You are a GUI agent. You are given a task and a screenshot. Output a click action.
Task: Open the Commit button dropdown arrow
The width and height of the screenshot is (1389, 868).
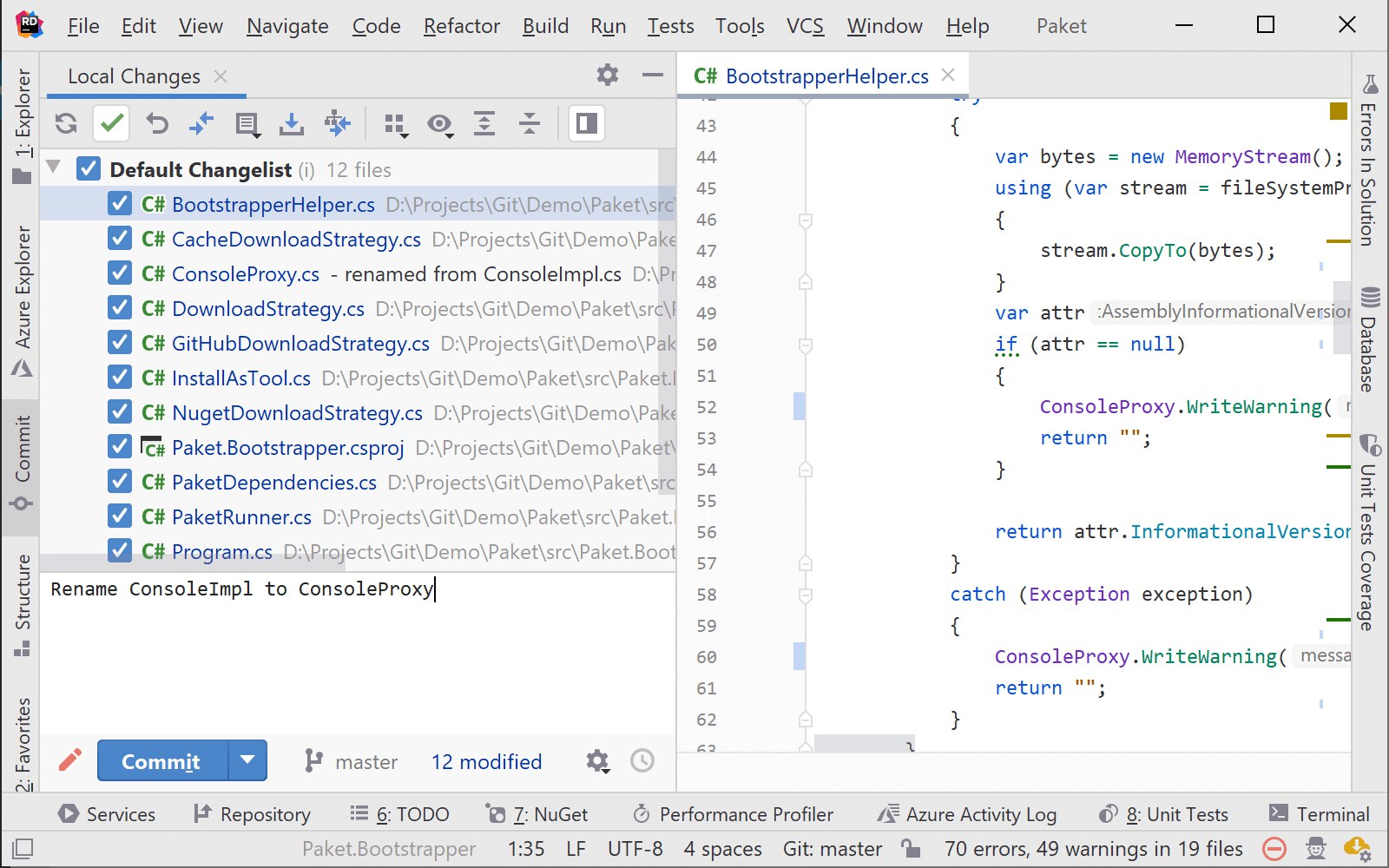coord(247,760)
